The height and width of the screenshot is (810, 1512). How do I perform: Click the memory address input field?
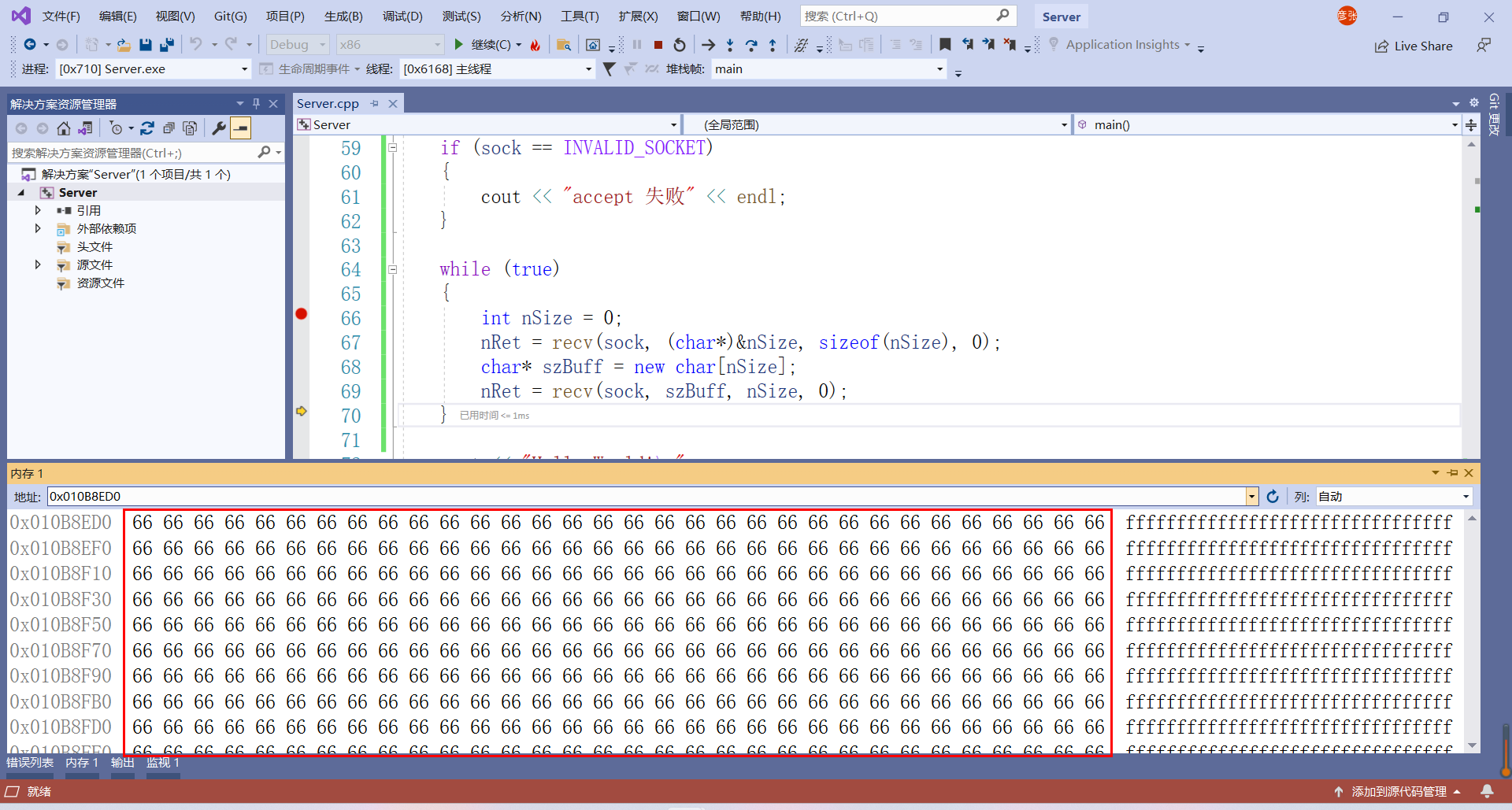tap(646, 497)
